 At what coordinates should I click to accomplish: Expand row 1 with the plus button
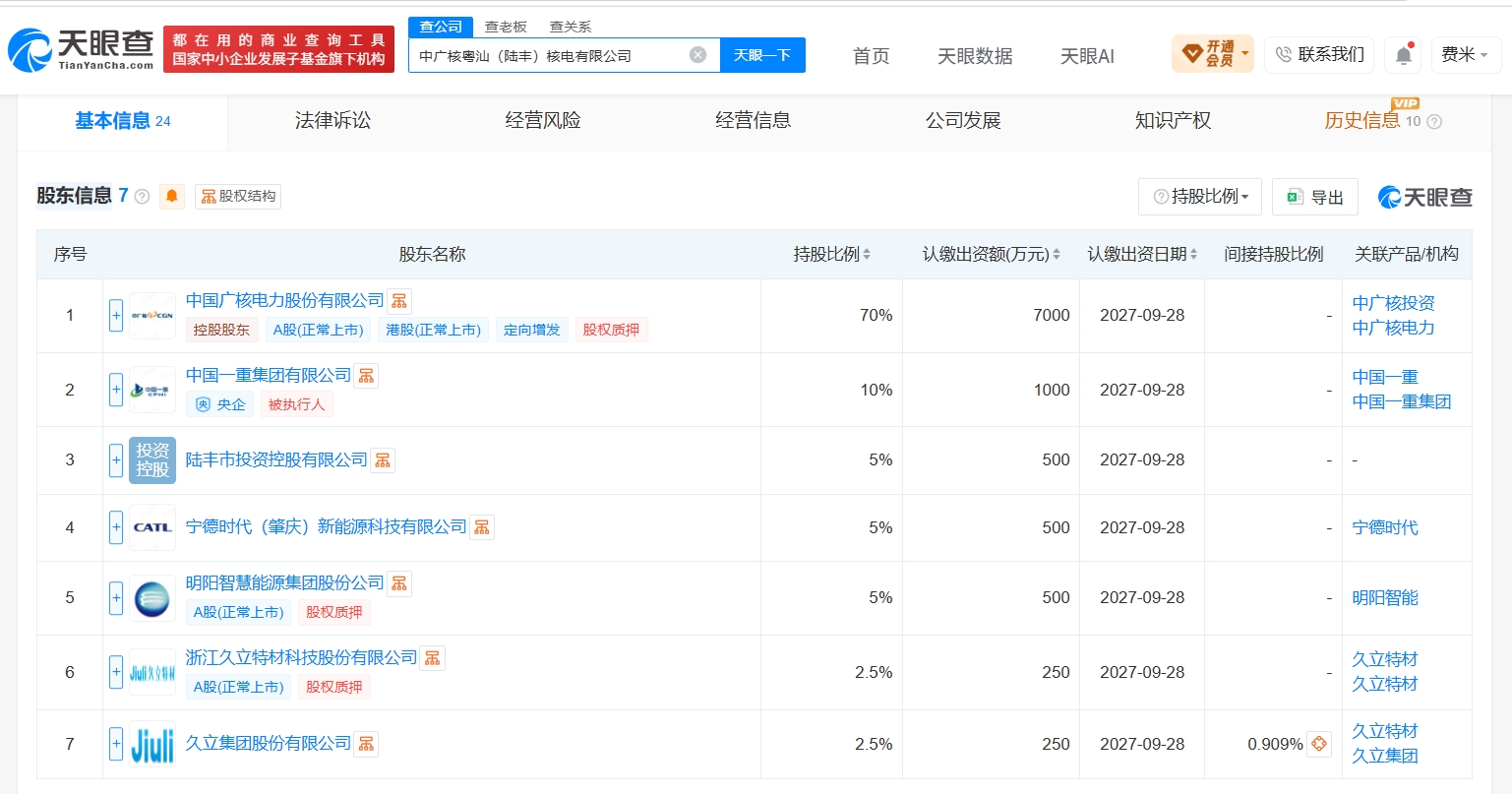coord(116,316)
